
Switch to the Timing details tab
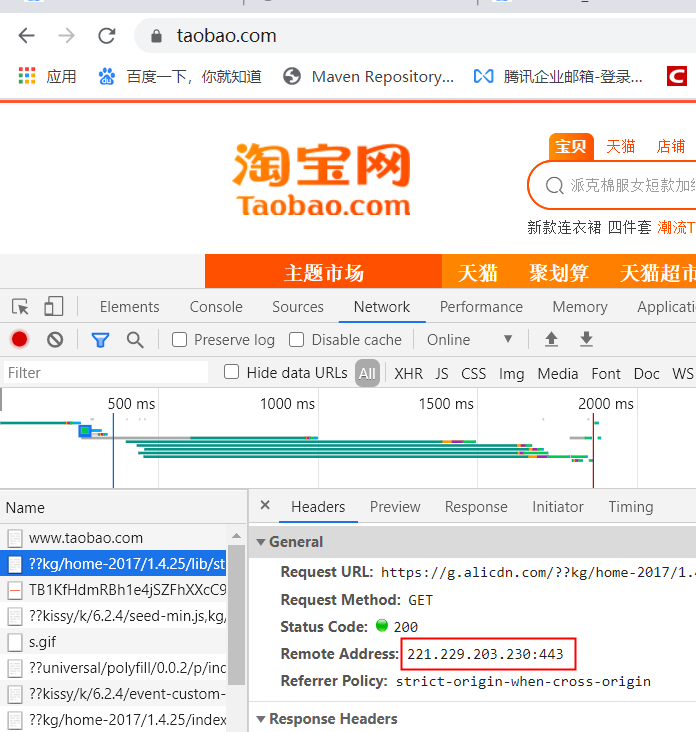click(x=631, y=507)
